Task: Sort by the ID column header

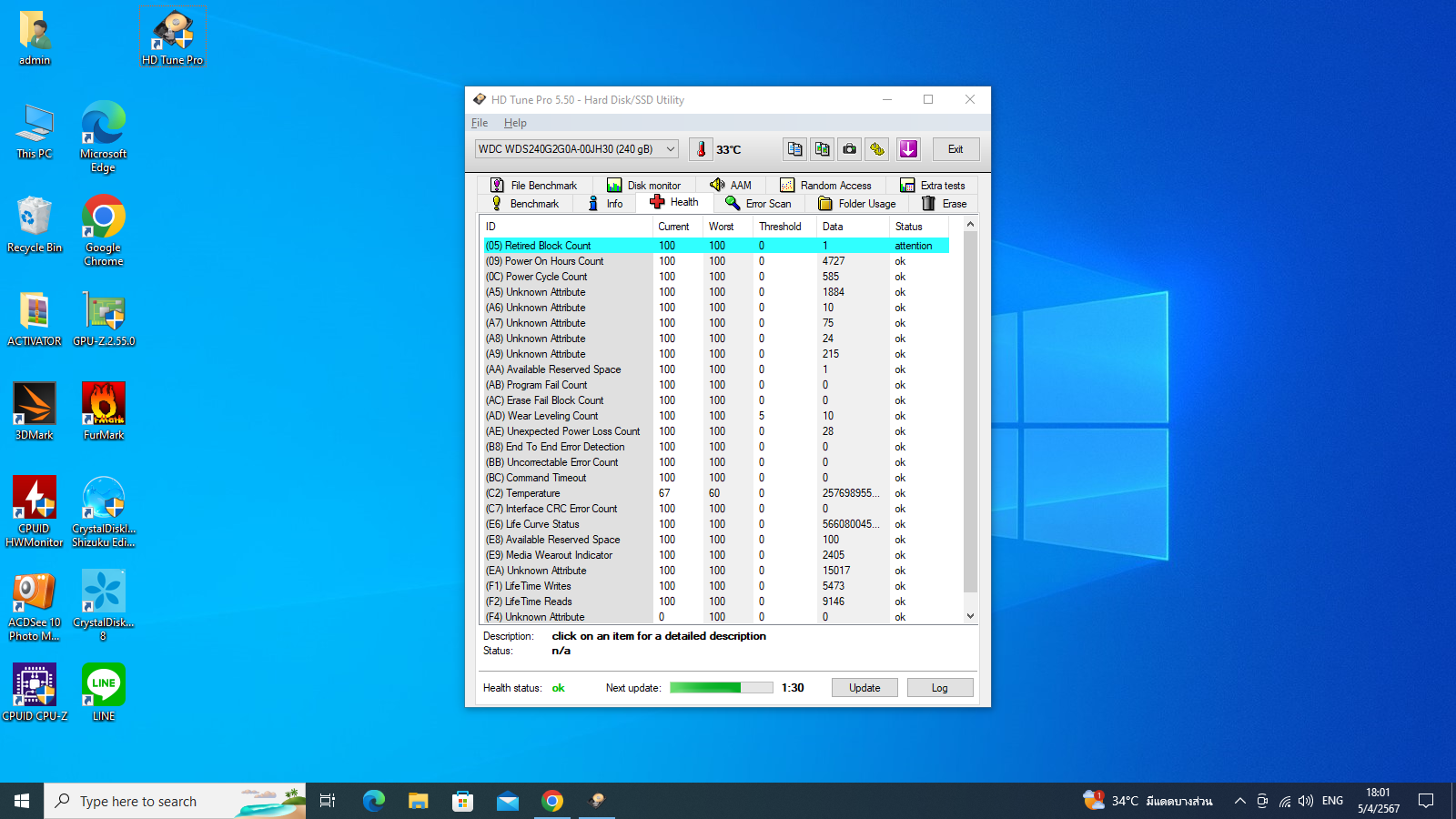Action: click(566, 227)
